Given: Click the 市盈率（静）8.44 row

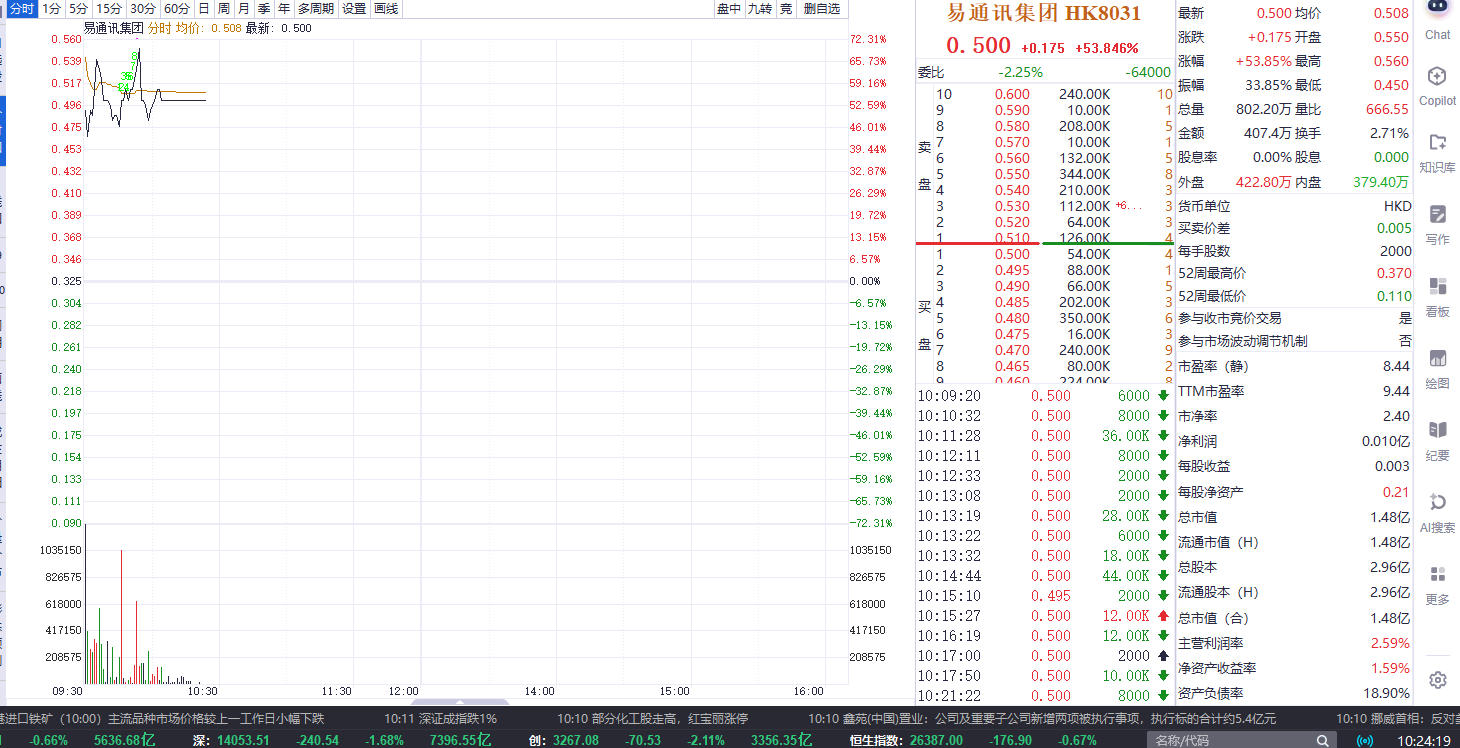Looking at the screenshot, I should click(1295, 367).
